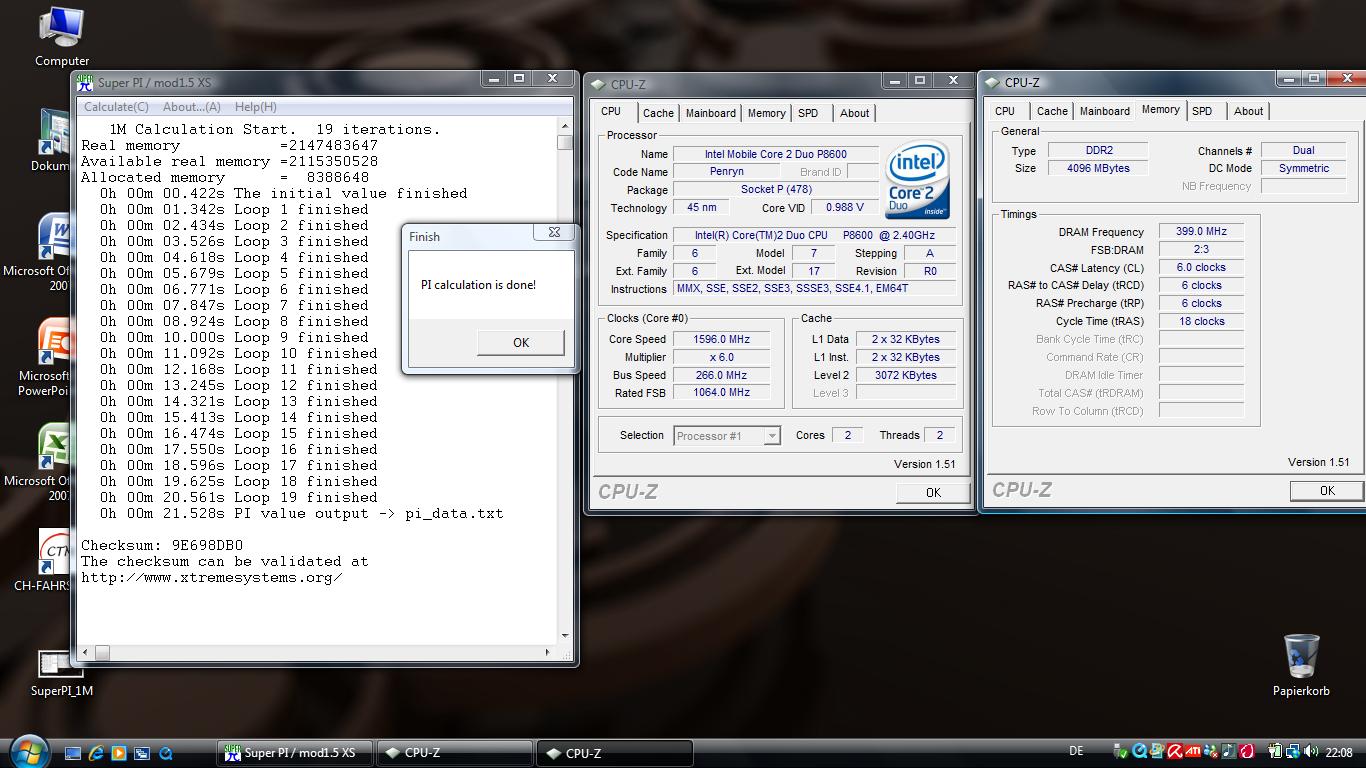Switch to SPD tab in left CPU-Z
Viewport: 1366px width, 768px height.
pos(808,113)
